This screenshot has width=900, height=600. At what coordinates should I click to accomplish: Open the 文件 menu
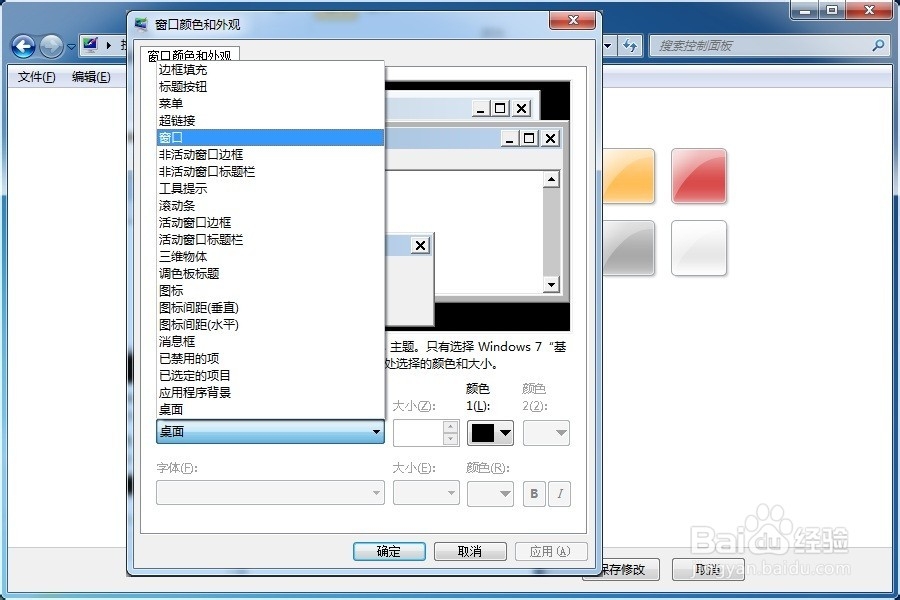[x=35, y=77]
